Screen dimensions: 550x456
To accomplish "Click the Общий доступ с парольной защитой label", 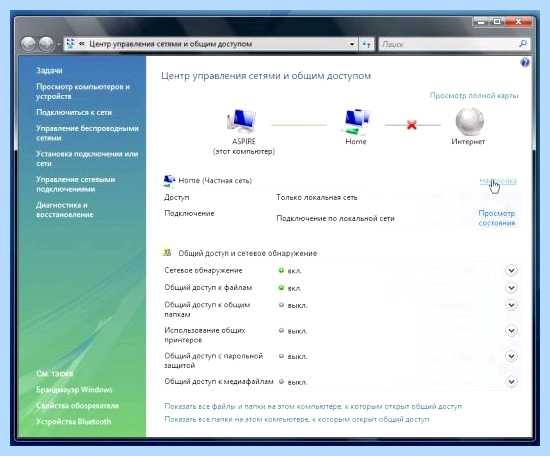I will point(214,361).
